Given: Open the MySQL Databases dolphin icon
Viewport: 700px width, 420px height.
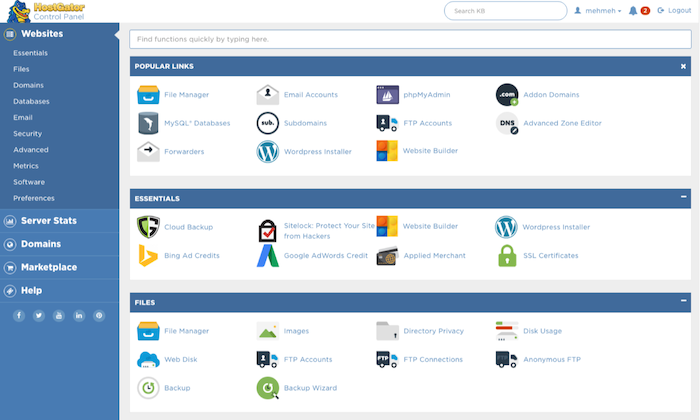Looking at the screenshot, I should (148, 123).
